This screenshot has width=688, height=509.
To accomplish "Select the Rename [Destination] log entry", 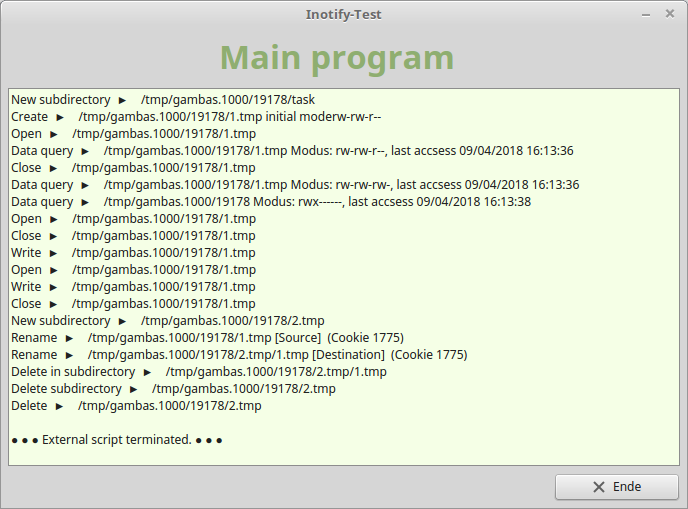I will tap(238, 355).
